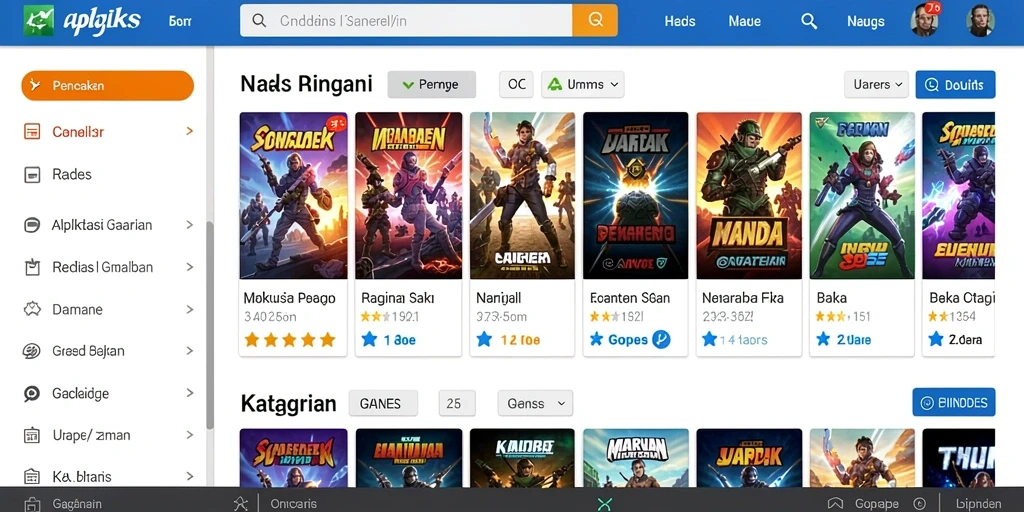Viewport: 1024px width, 512px height.
Task: Open the Genss dropdown
Action: pyautogui.click(x=535, y=404)
